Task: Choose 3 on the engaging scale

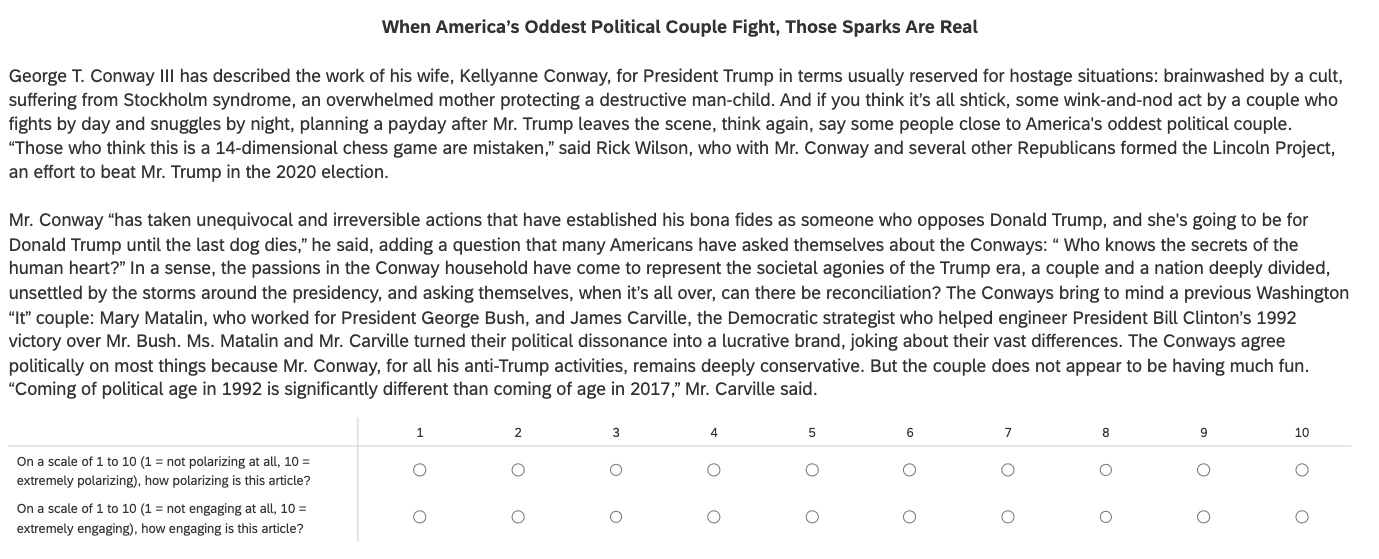Action: (x=616, y=517)
